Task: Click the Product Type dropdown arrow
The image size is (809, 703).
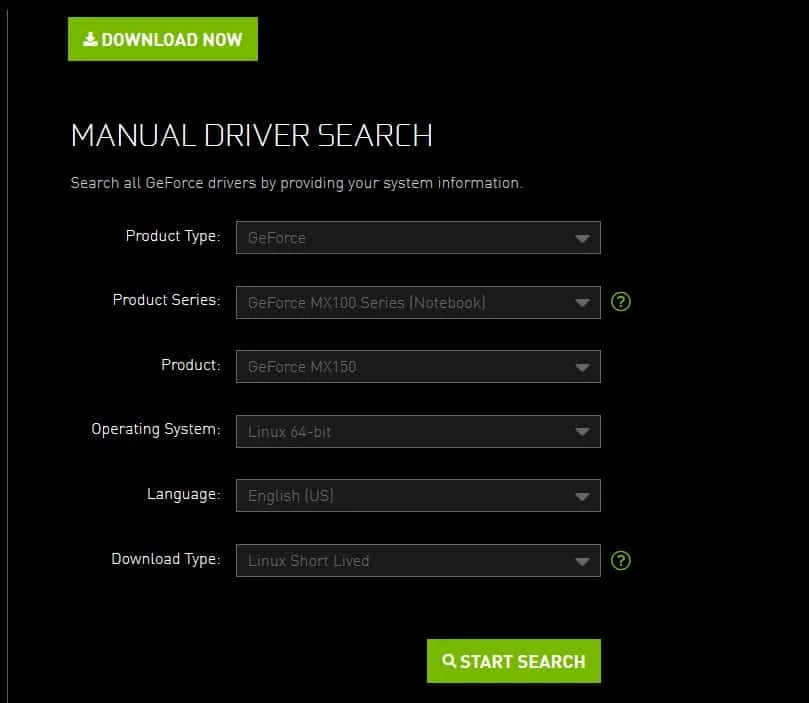Action: point(583,237)
